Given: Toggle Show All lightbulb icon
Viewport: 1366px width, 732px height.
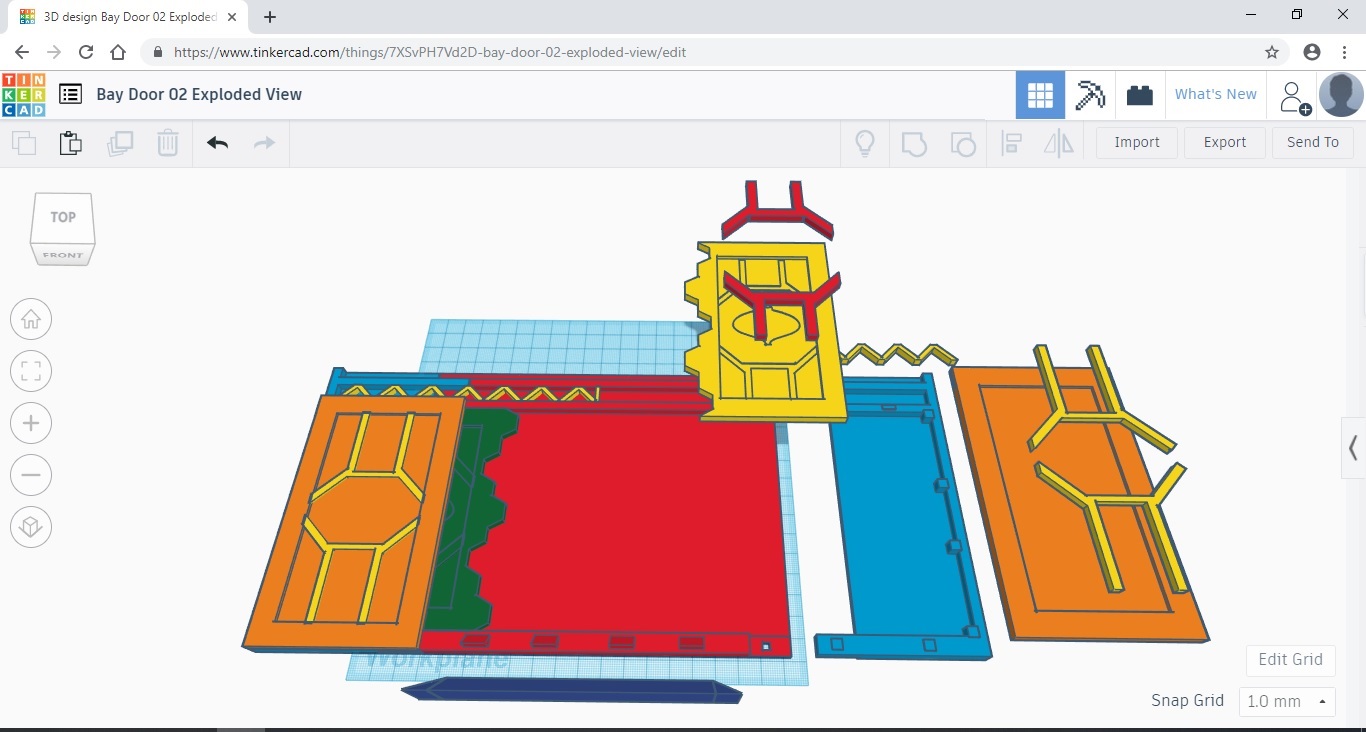Looking at the screenshot, I should (865, 143).
